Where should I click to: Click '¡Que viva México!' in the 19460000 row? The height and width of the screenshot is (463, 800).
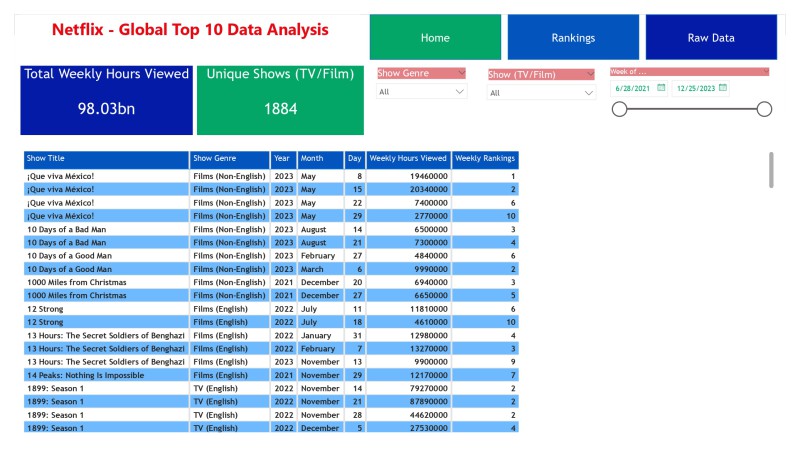point(61,176)
